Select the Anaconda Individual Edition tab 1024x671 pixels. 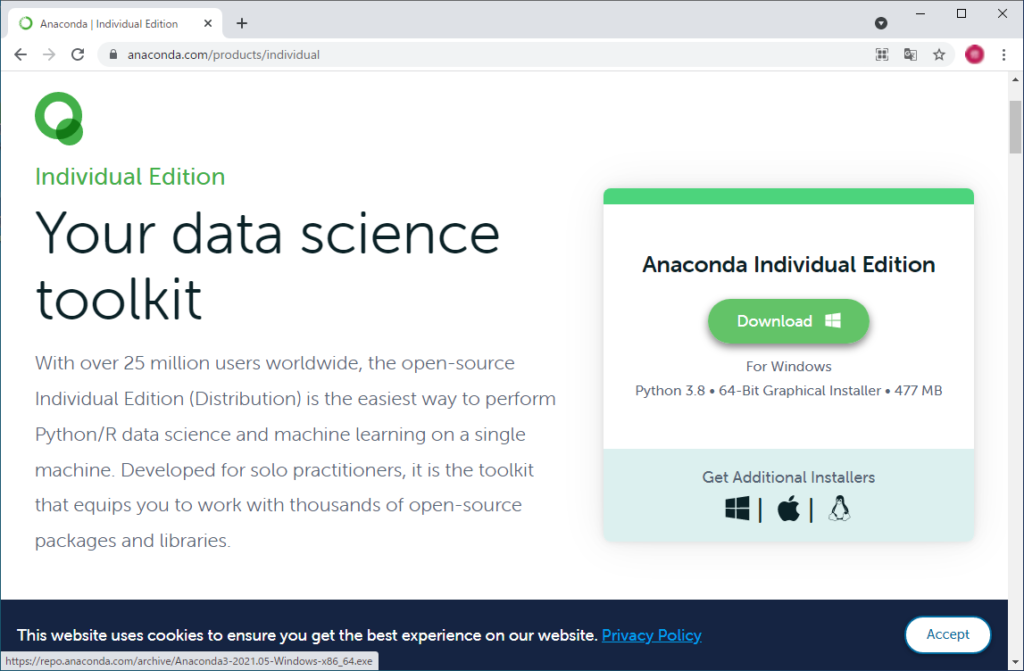coord(110,23)
